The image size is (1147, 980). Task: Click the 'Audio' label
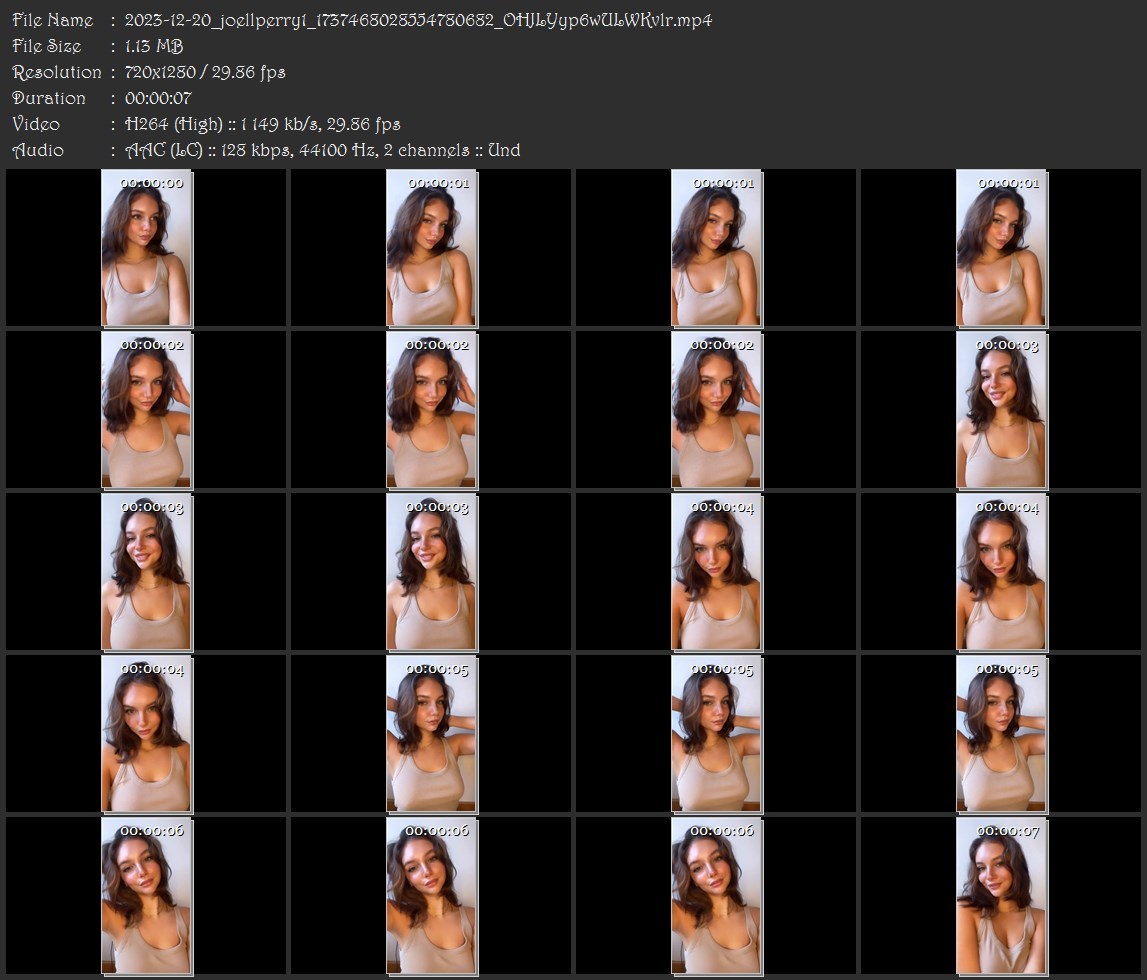[x=38, y=150]
